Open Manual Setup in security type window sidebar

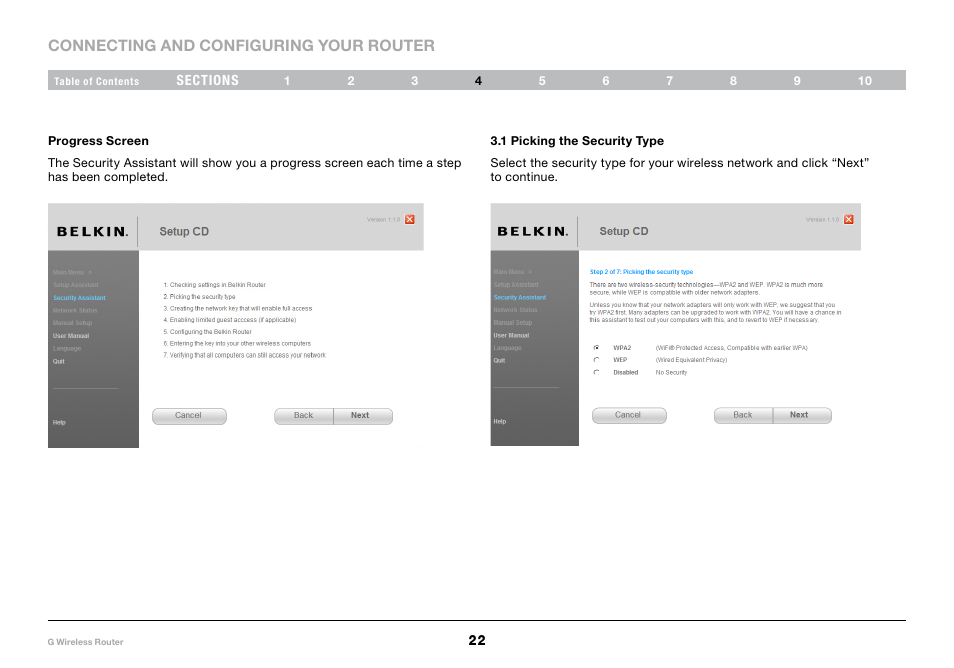(x=513, y=322)
